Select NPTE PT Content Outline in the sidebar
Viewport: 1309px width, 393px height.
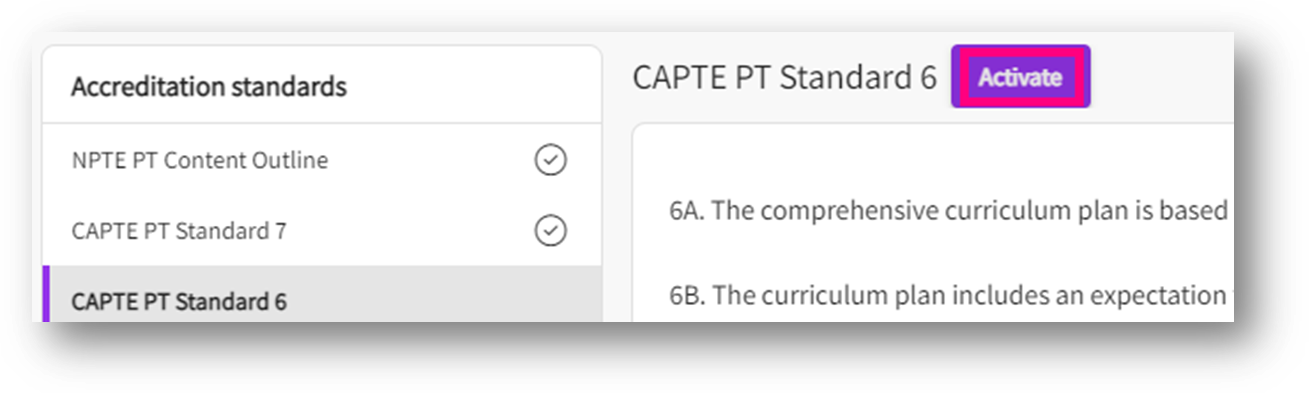pyautogui.click(x=200, y=160)
